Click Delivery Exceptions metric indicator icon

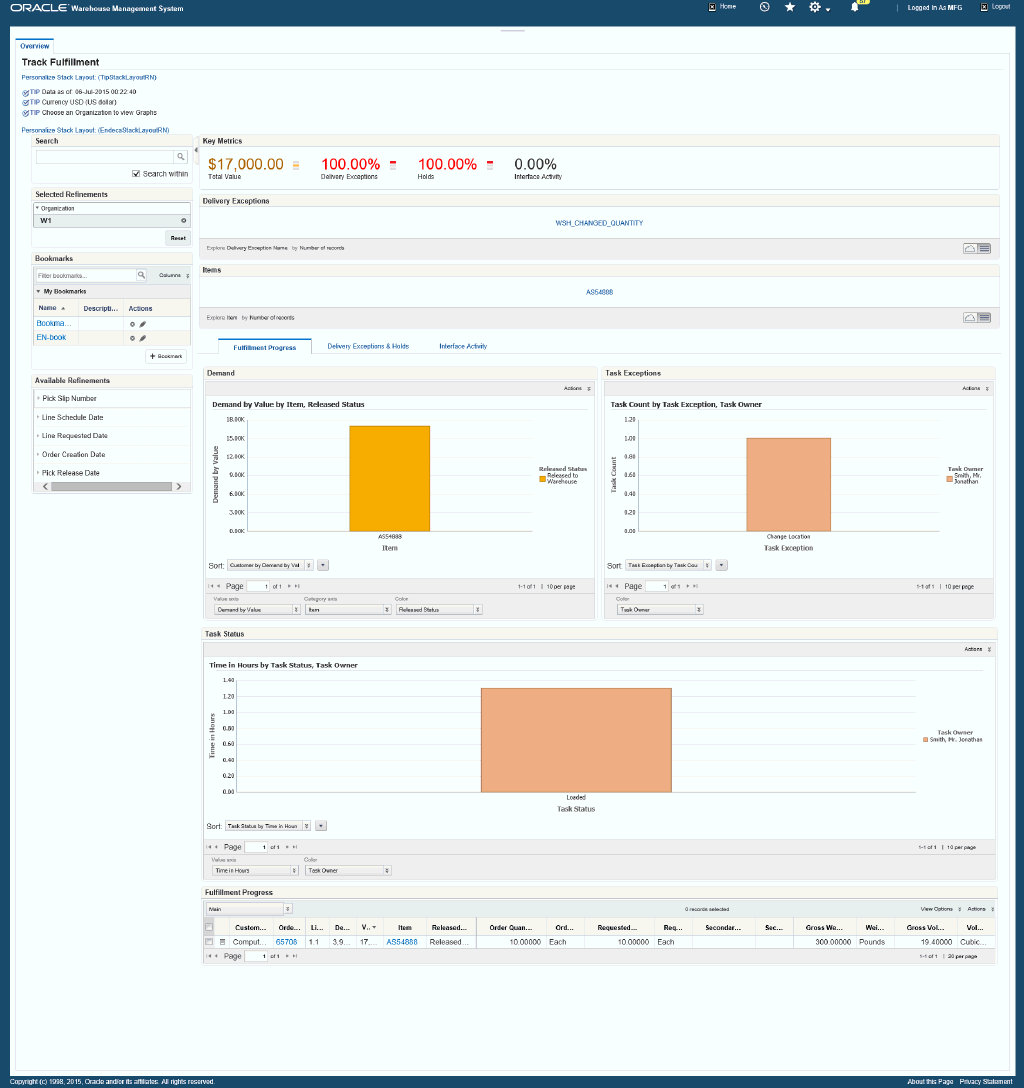coord(393,165)
